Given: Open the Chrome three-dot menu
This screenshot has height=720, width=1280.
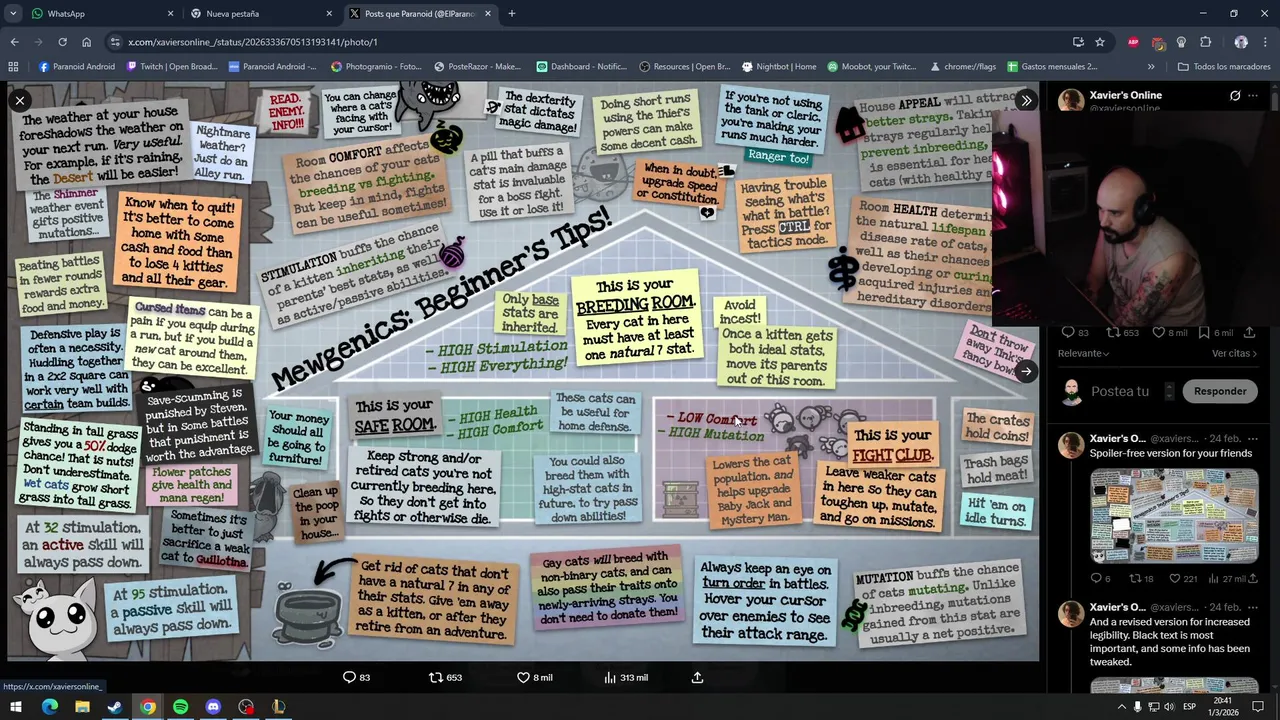Looking at the screenshot, I should [x=1265, y=42].
